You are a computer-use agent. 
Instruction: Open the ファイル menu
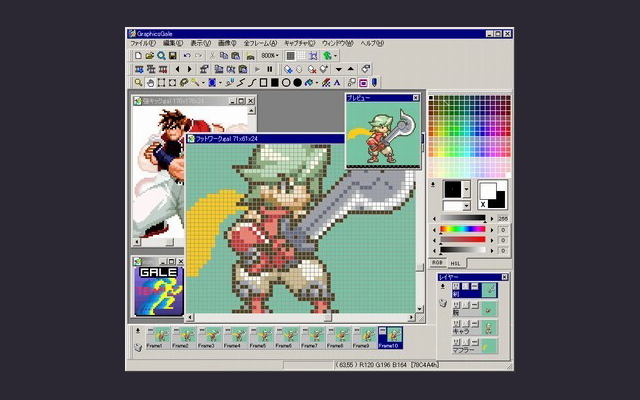pos(143,43)
